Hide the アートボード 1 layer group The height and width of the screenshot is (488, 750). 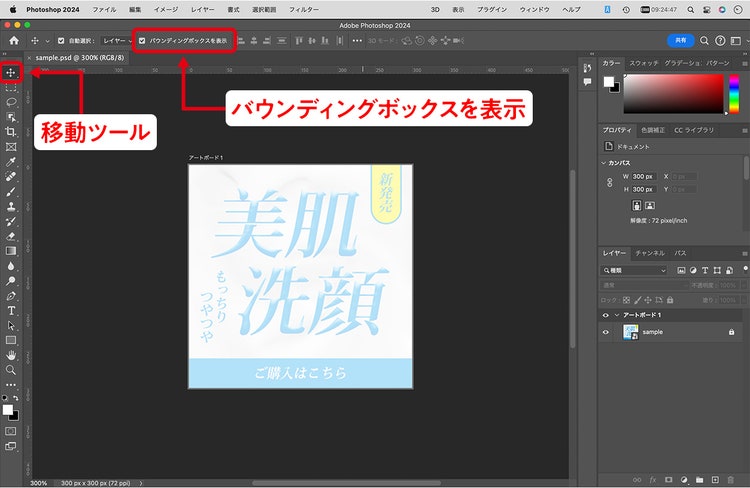[606, 315]
